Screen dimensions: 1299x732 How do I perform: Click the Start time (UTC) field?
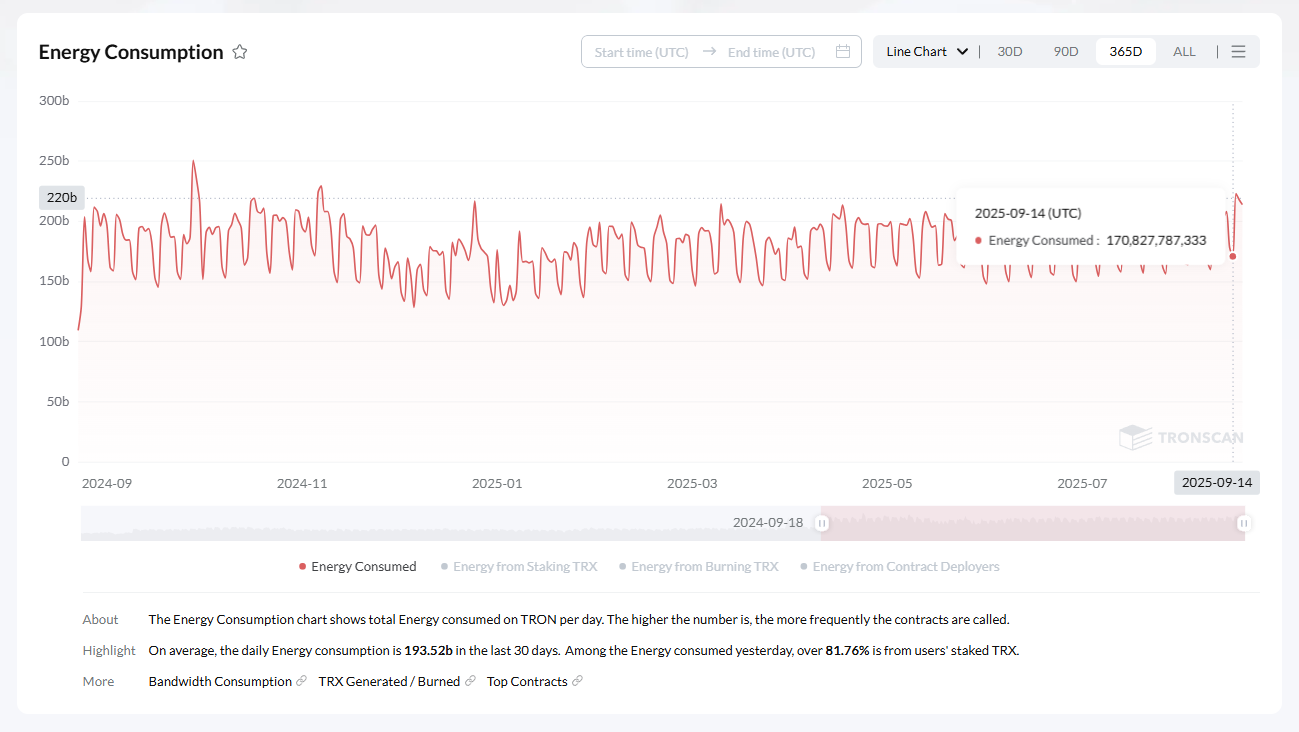point(641,52)
